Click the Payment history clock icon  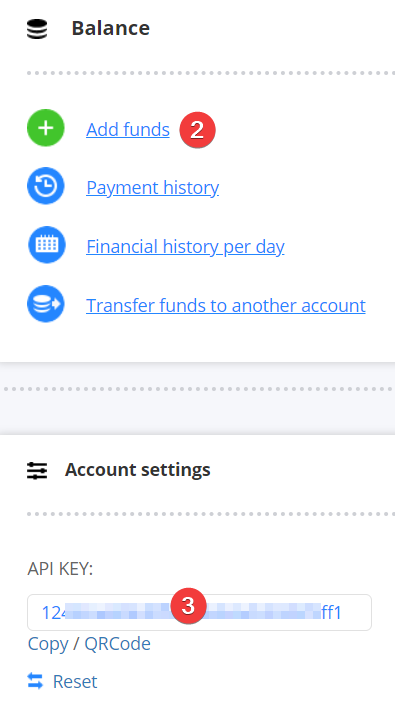point(46,186)
